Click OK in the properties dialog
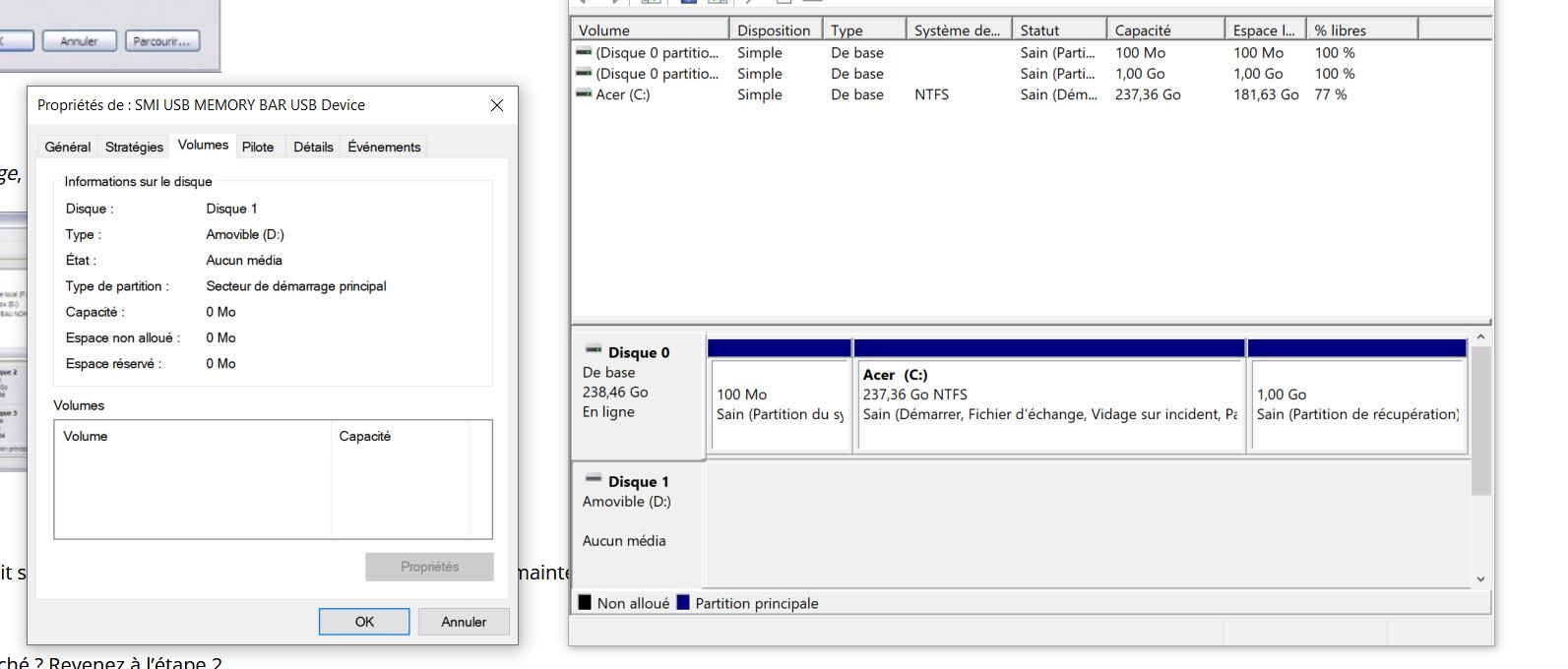This screenshot has width=1568, height=669. point(364,622)
